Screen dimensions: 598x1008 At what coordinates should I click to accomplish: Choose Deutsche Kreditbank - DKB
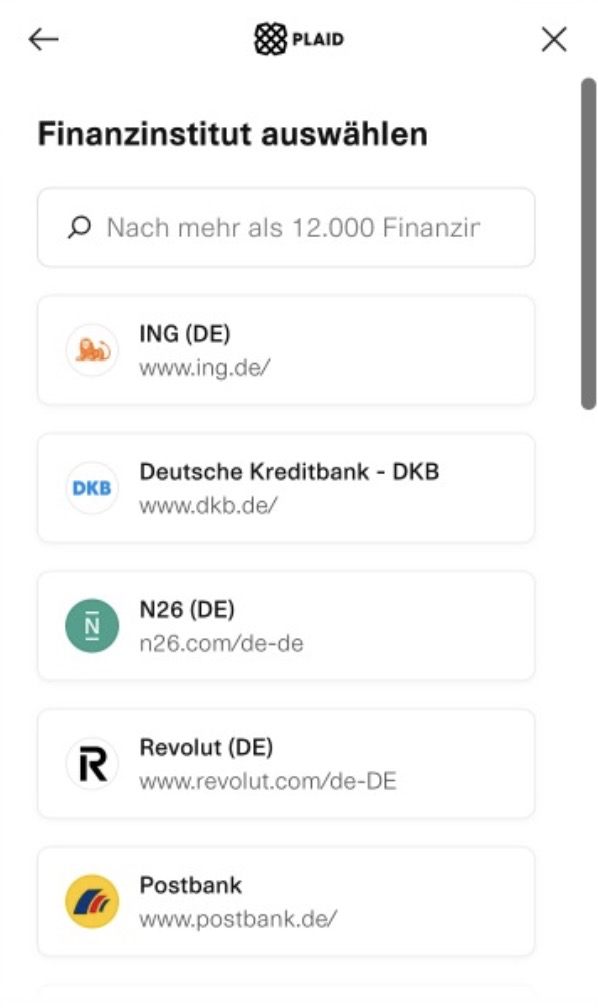[286, 488]
